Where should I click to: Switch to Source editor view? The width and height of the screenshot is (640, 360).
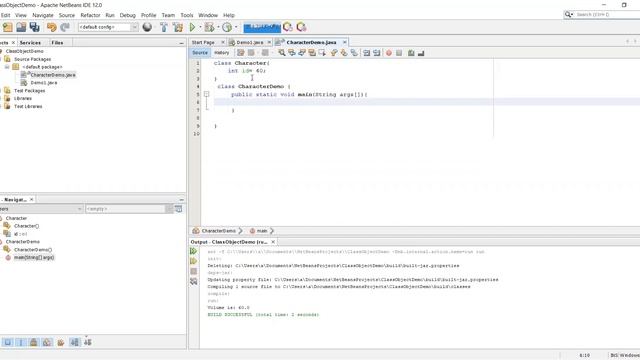[200, 53]
